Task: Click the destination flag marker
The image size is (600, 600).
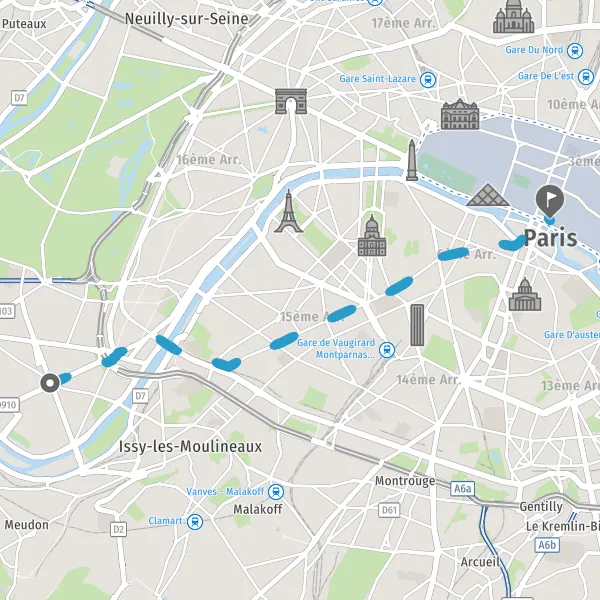Action: [550, 201]
